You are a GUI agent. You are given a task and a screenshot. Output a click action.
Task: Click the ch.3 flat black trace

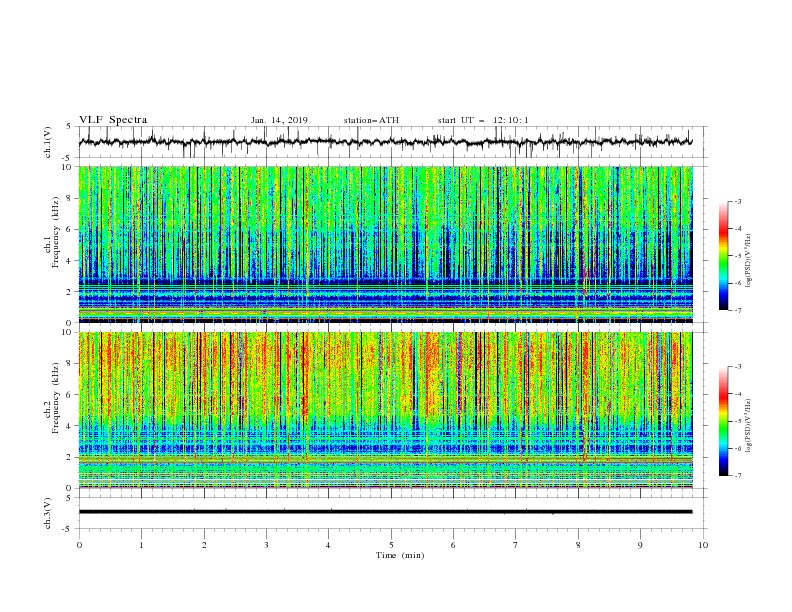pyautogui.click(x=386, y=512)
